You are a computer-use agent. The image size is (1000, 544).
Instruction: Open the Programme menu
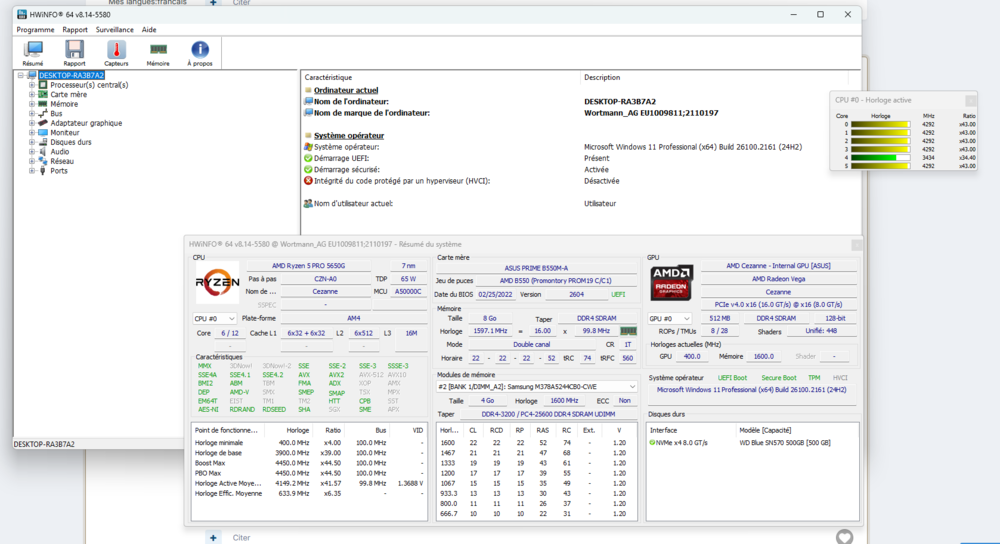35,30
